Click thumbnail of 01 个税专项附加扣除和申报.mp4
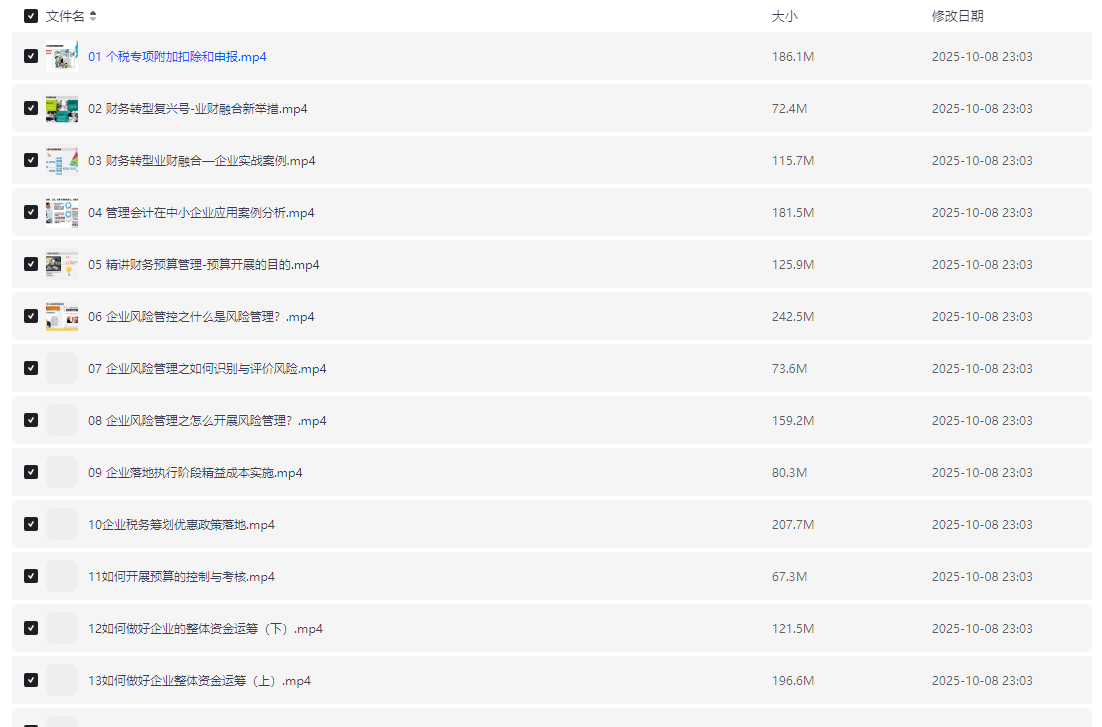Screen dimensions: 1102x727 pyautogui.click(x=62, y=57)
